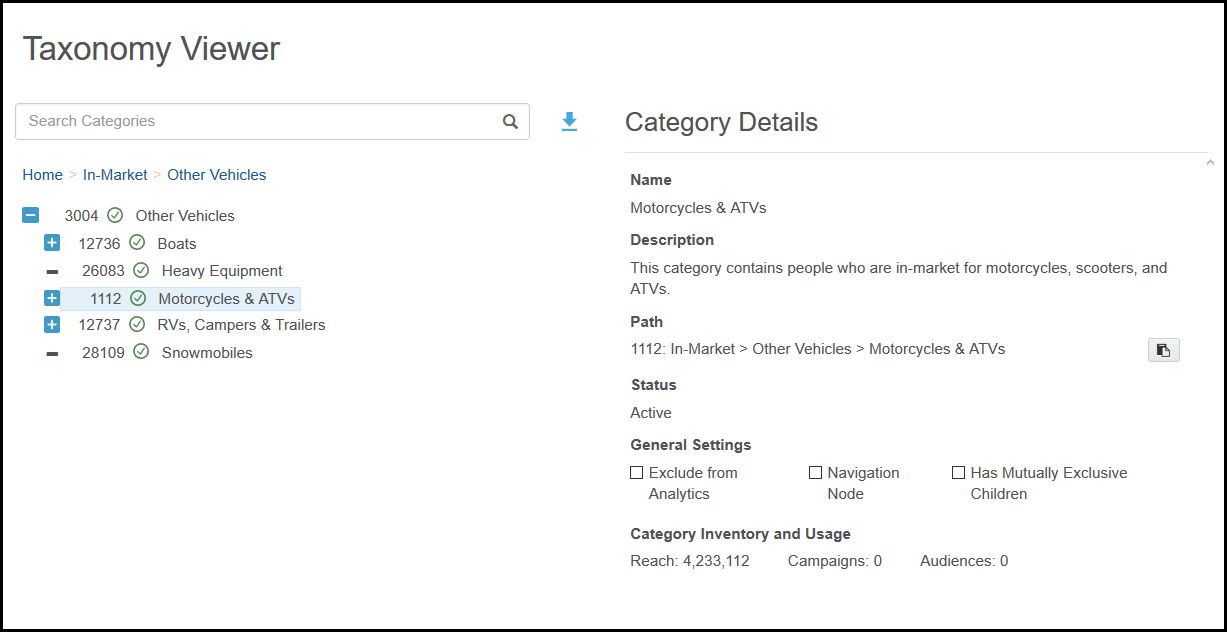The image size is (1227, 632).
Task: Click status check icon beside RVs, Campers & Trailers
Action: (137, 324)
